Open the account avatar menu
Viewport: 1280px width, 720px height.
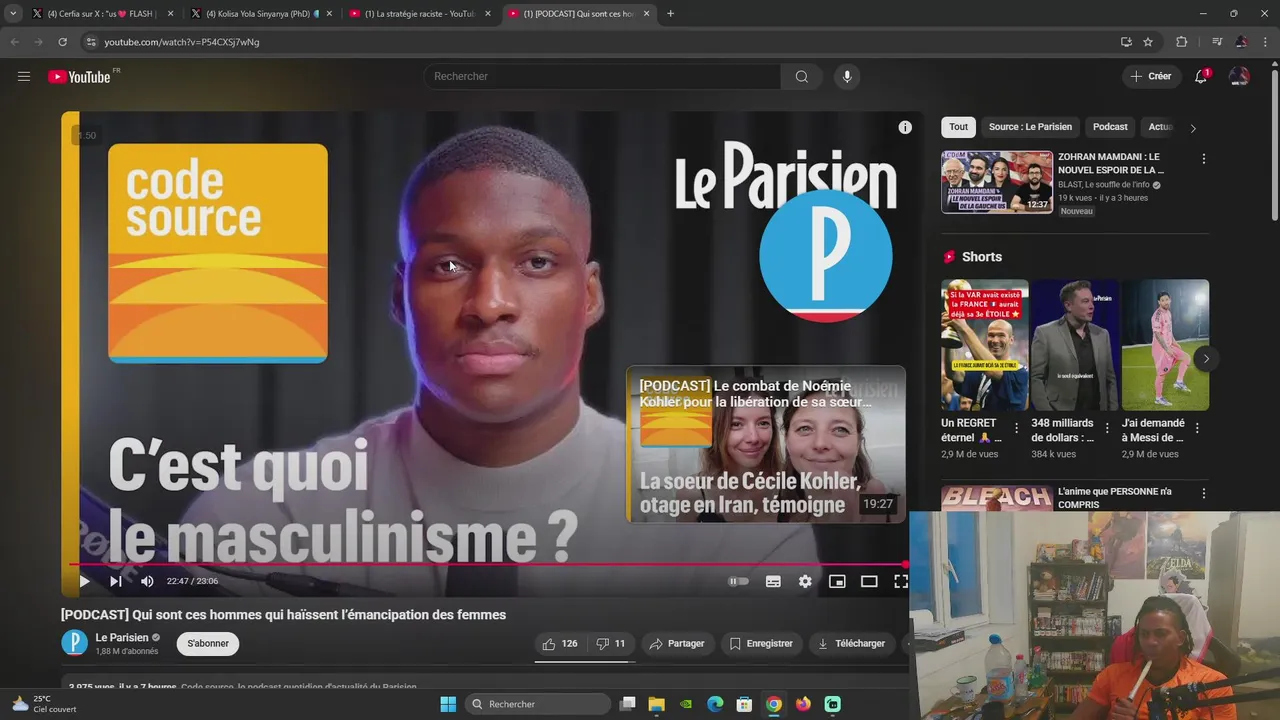[x=1239, y=77]
